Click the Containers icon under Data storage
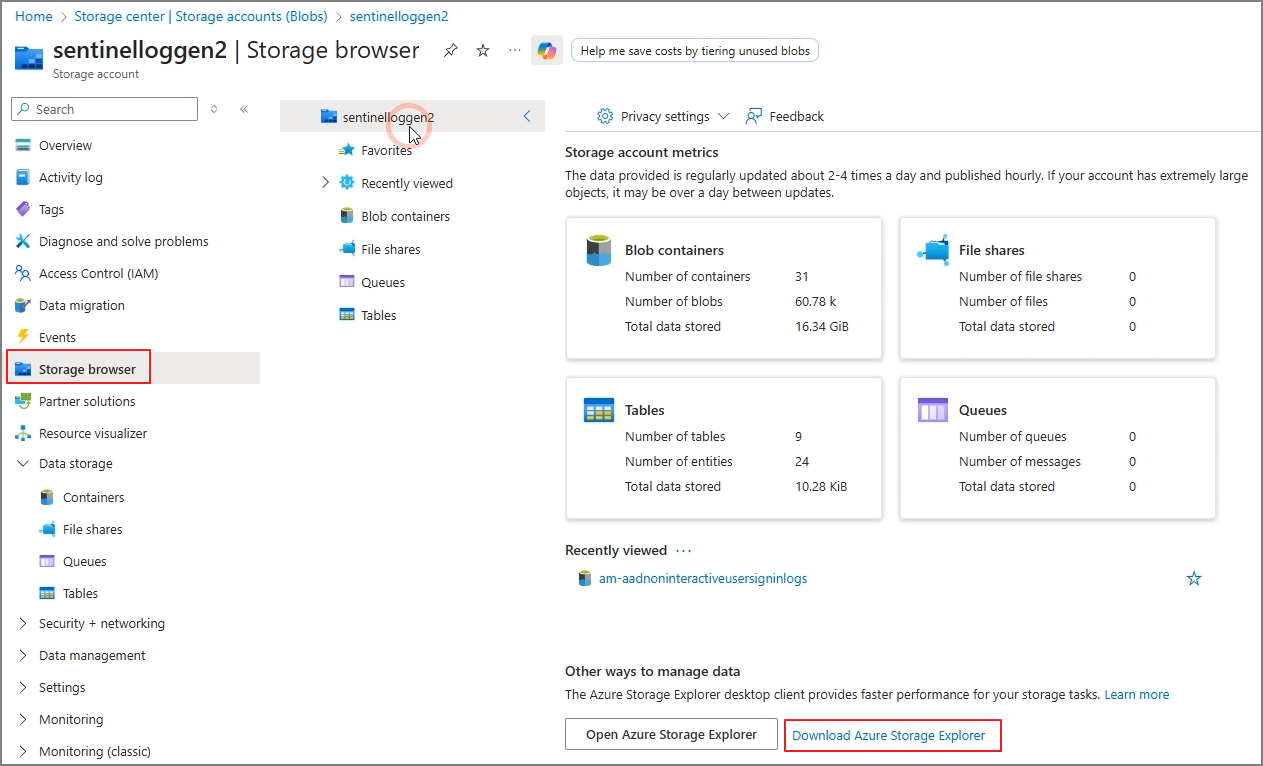This screenshot has height=766, width=1263. 47,497
